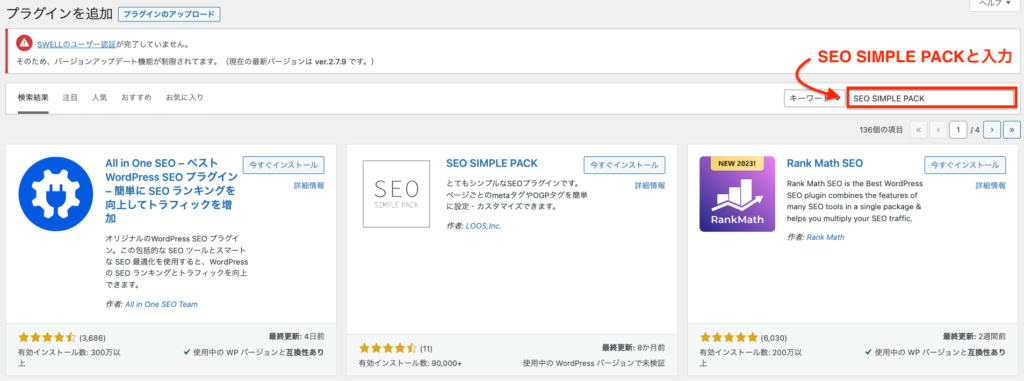Switch to the 人気 tab

pyautogui.click(x=99, y=98)
